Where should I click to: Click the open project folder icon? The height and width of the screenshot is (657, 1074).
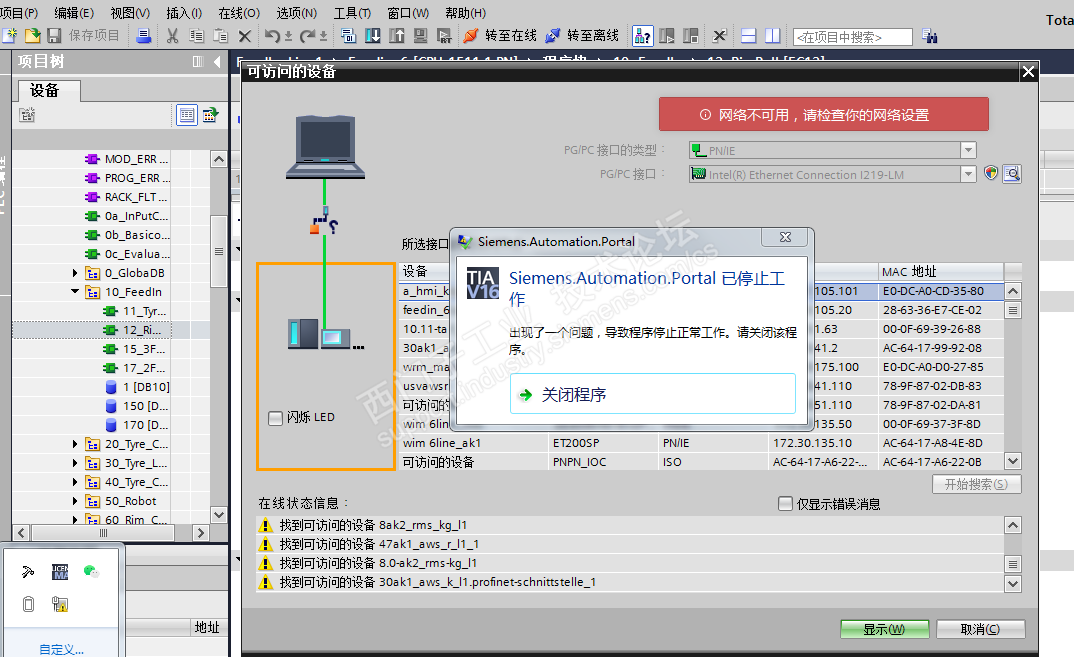pos(32,36)
